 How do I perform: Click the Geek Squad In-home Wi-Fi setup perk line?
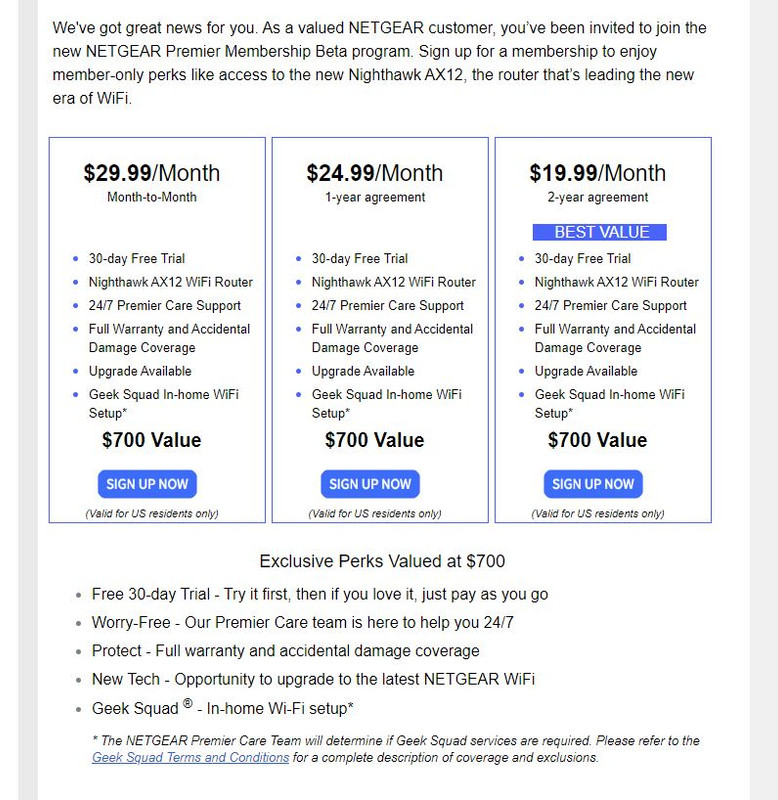(222, 708)
